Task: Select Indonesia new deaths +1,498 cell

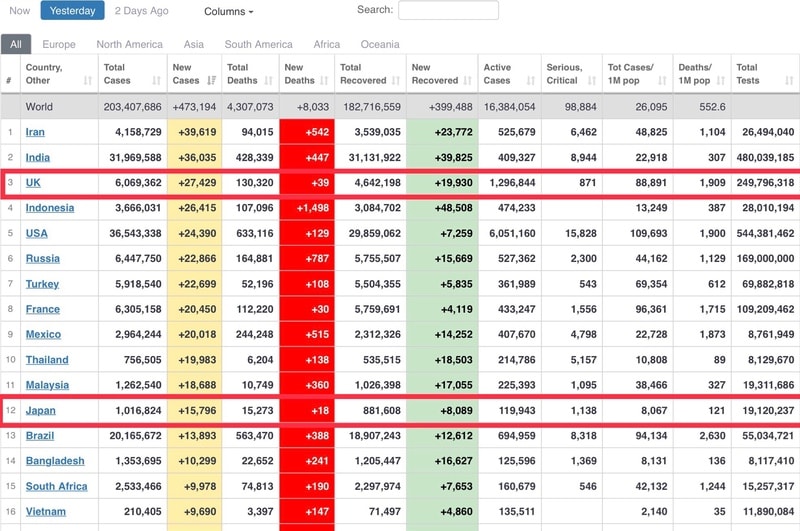Action: [x=307, y=208]
